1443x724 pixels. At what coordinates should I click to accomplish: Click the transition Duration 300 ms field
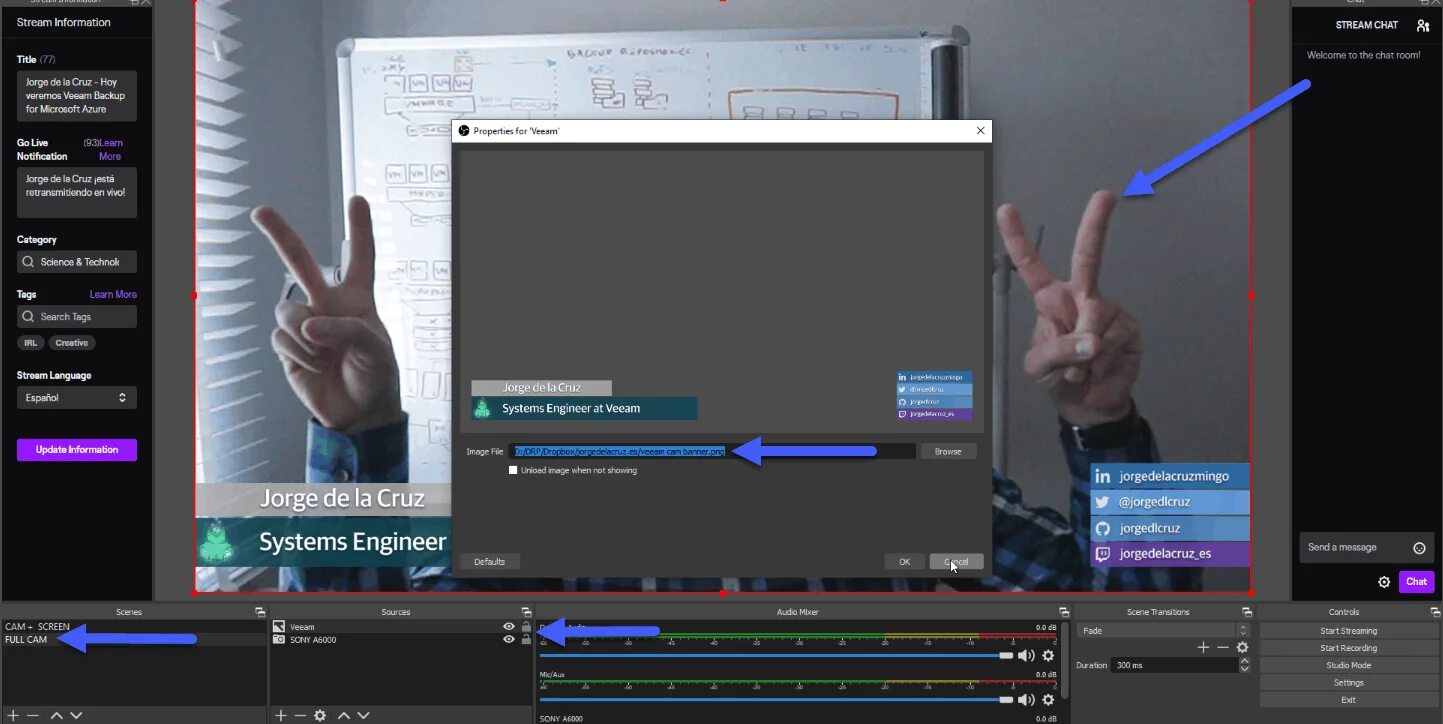tap(1174, 665)
